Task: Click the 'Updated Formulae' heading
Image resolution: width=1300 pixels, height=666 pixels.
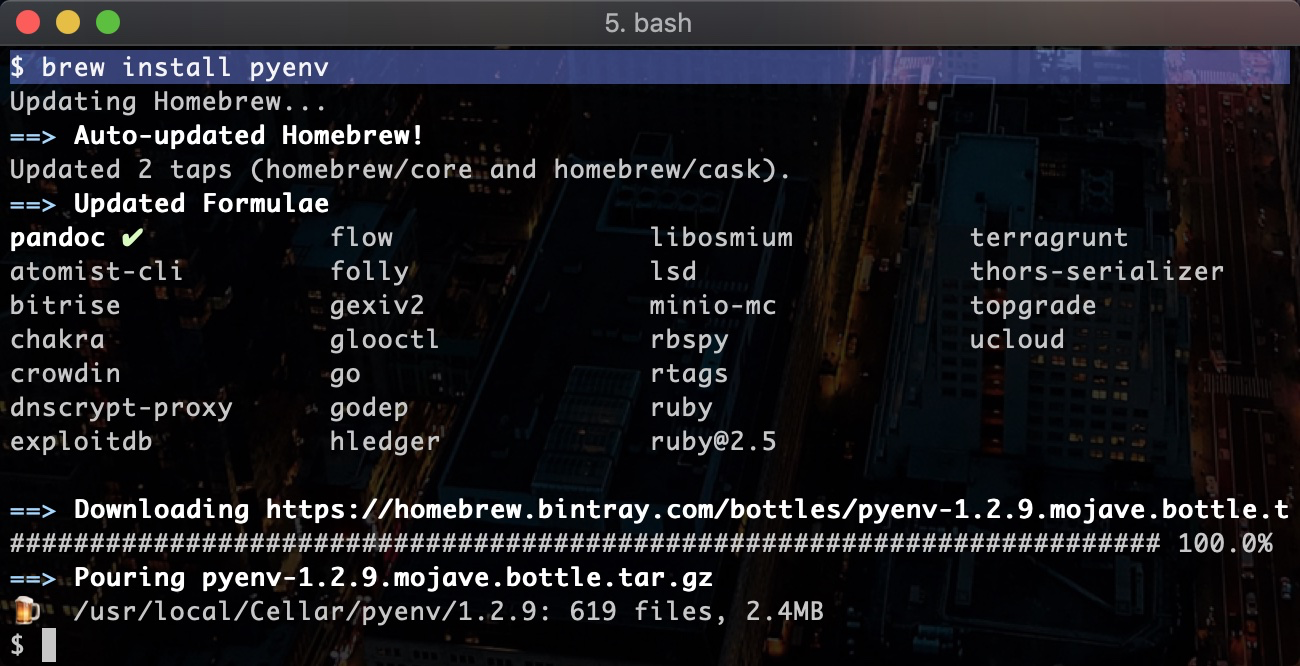Action: click(x=201, y=204)
